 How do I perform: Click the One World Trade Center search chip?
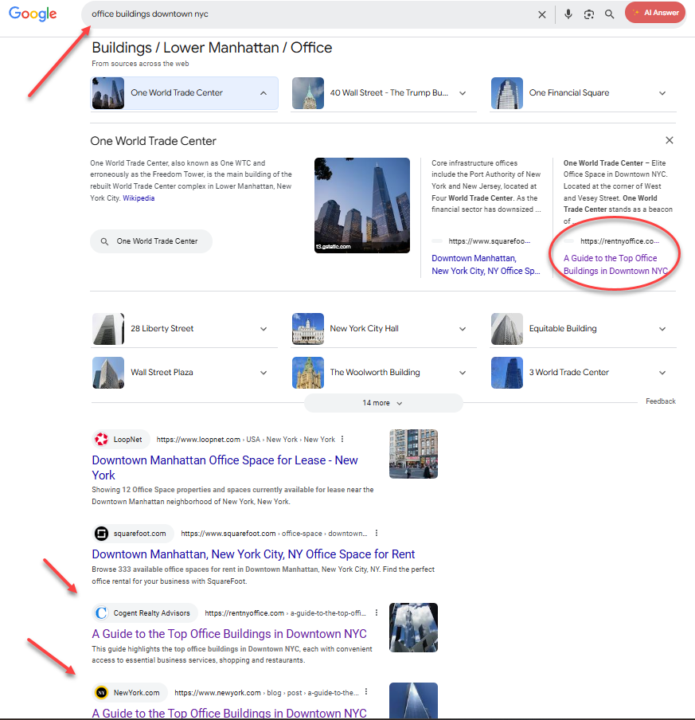[x=151, y=241]
